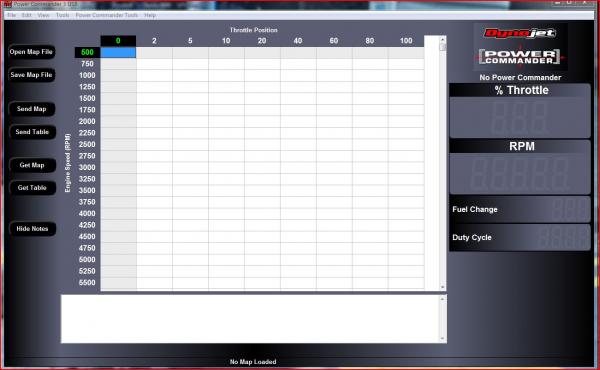Image resolution: width=600 pixels, height=370 pixels.
Task: Open the File menu
Action: pos(11,15)
